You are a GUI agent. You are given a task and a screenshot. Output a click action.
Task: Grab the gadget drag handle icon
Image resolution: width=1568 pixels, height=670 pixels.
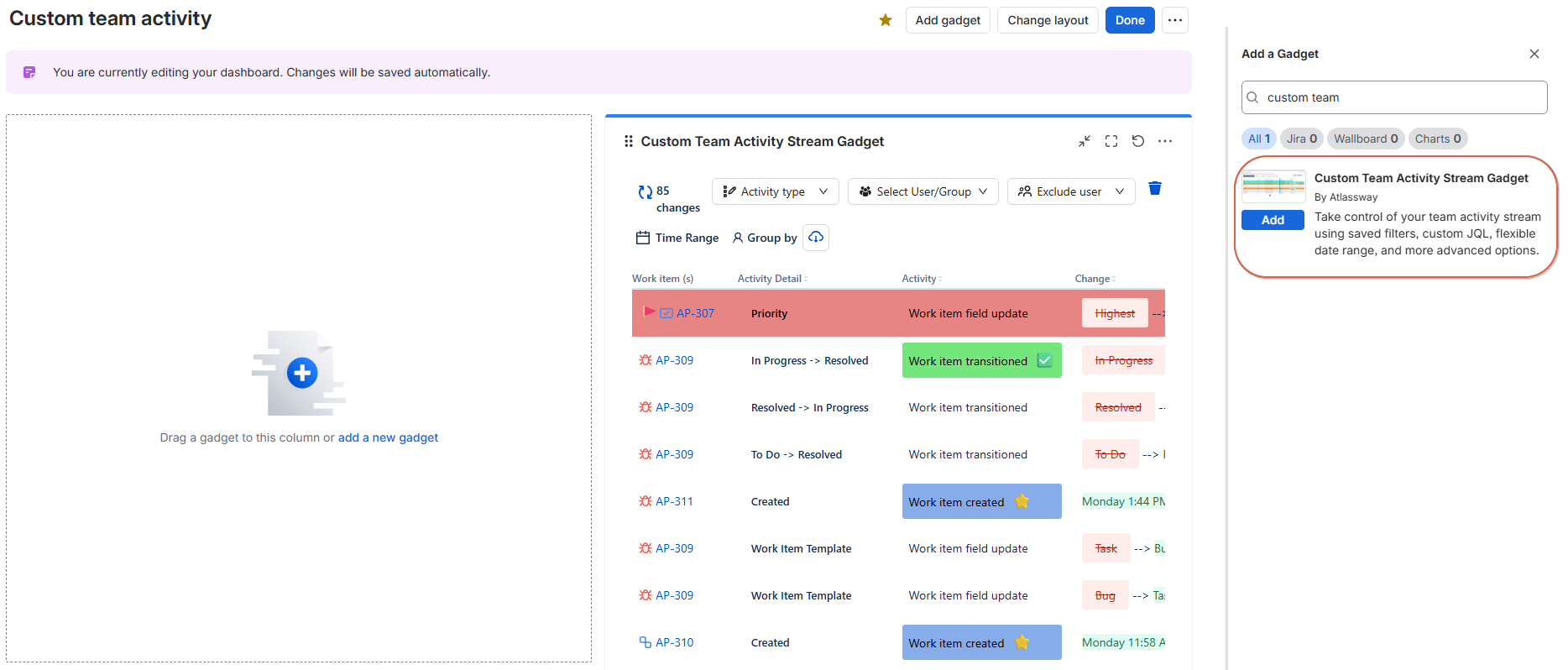coord(629,141)
